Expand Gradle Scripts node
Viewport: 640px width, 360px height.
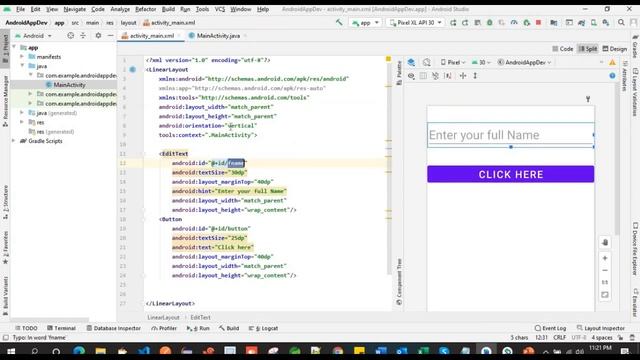coord(13,141)
